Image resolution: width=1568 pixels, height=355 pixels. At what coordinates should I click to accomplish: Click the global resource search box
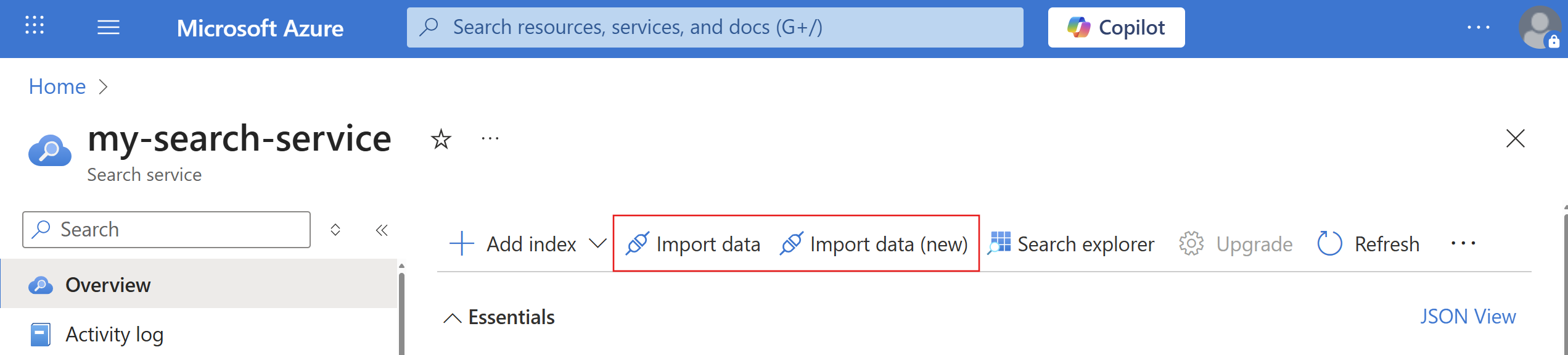[715, 28]
